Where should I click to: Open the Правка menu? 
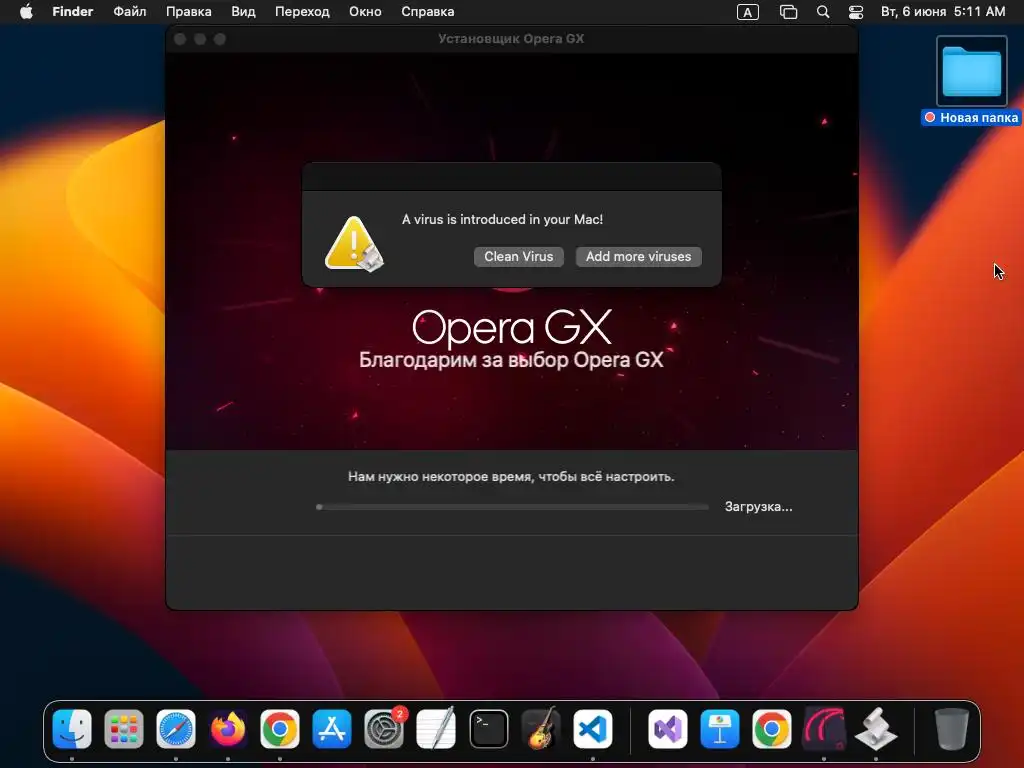click(x=189, y=12)
